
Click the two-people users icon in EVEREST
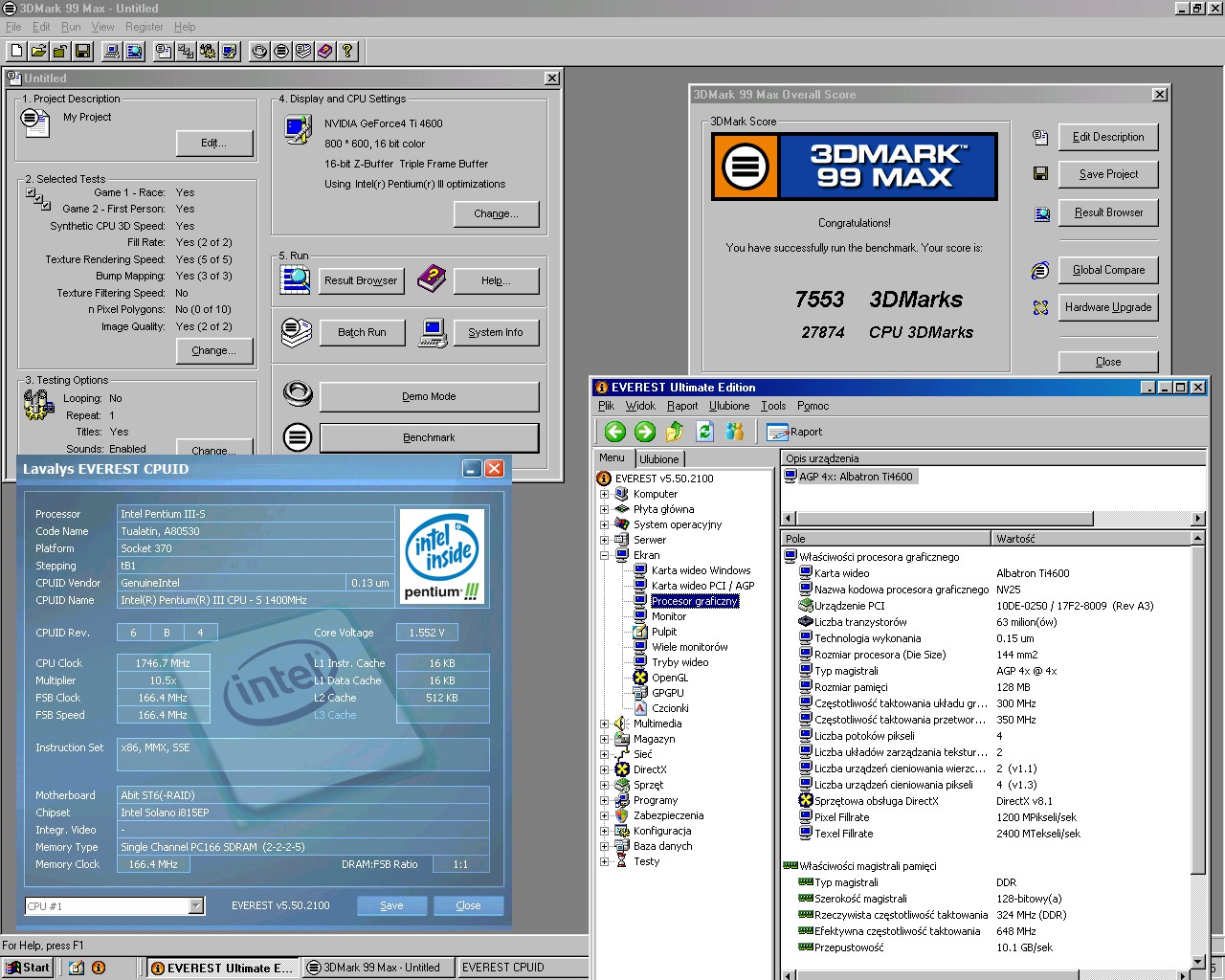click(x=735, y=432)
